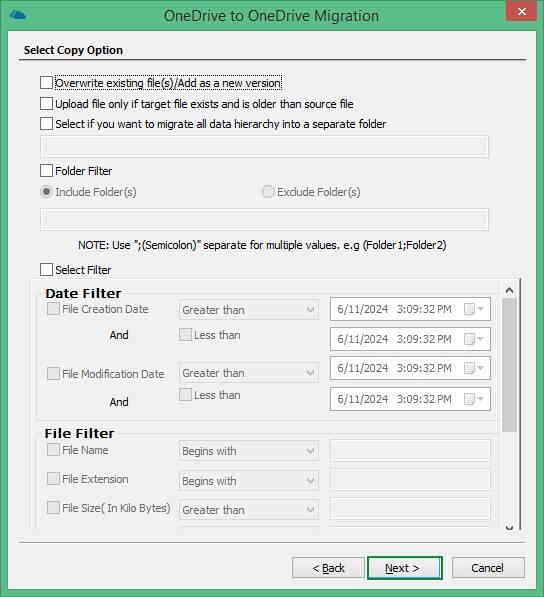Open calendar for File Creation Date Greater than
The height and width of the screenshot is (597, 544).
point(474,309)
